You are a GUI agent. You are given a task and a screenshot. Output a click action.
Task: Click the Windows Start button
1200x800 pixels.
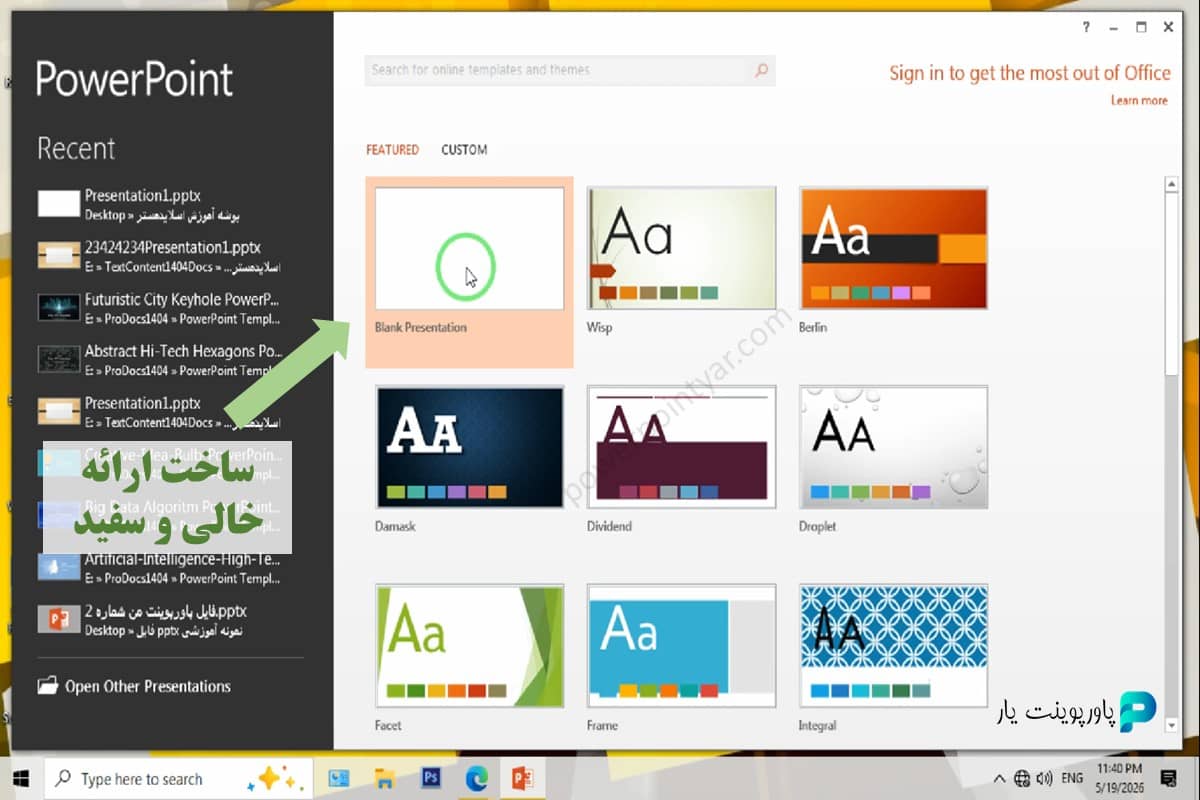(x=21, y=778)
